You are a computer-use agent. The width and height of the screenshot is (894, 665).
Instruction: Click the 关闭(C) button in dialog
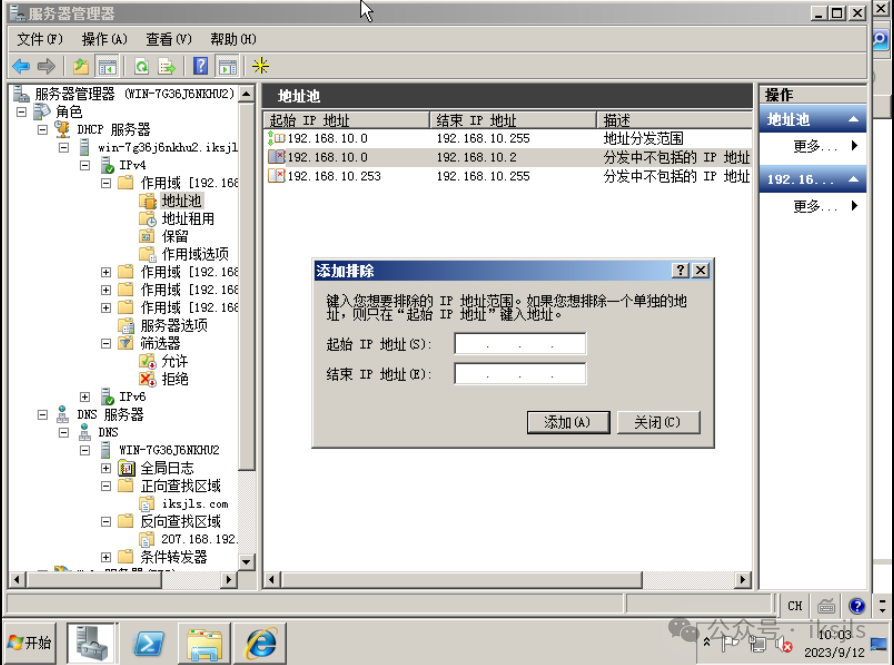(659, 423)
